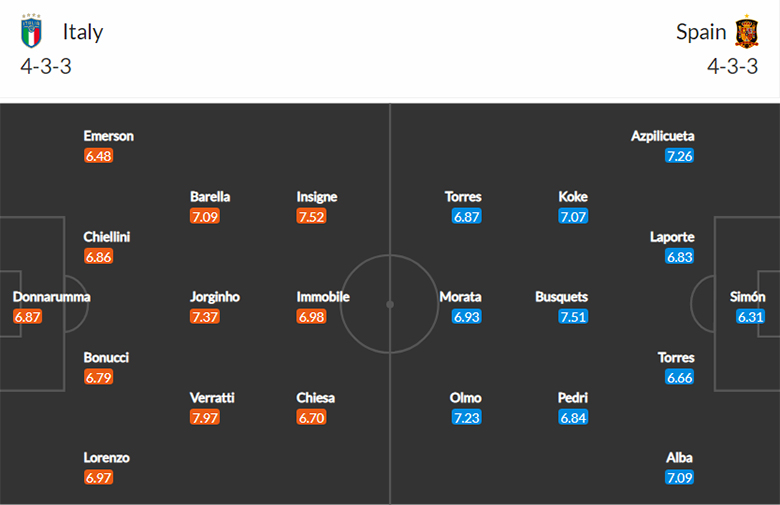This screenshot has width=780, height=505.
Task: Select player Immobile on the pitch
Action: pyautogui.click(x=323, y=297)
